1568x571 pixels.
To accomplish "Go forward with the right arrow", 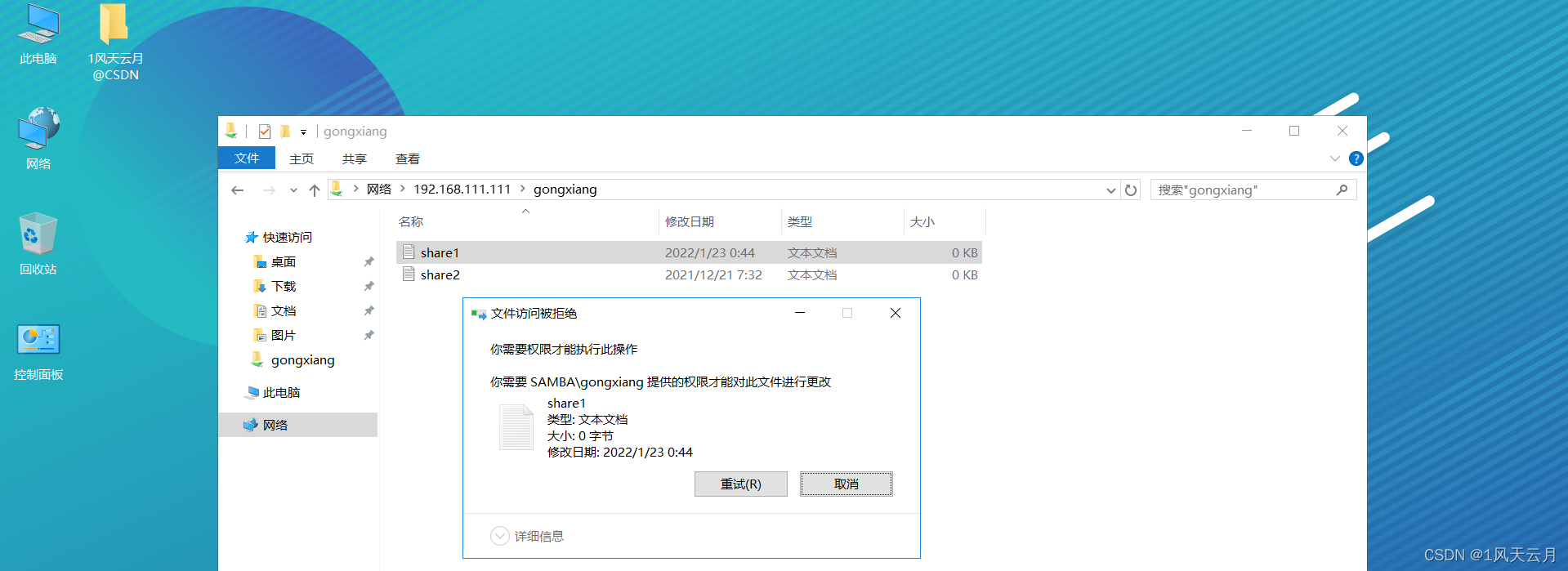I will coord(269,190).
